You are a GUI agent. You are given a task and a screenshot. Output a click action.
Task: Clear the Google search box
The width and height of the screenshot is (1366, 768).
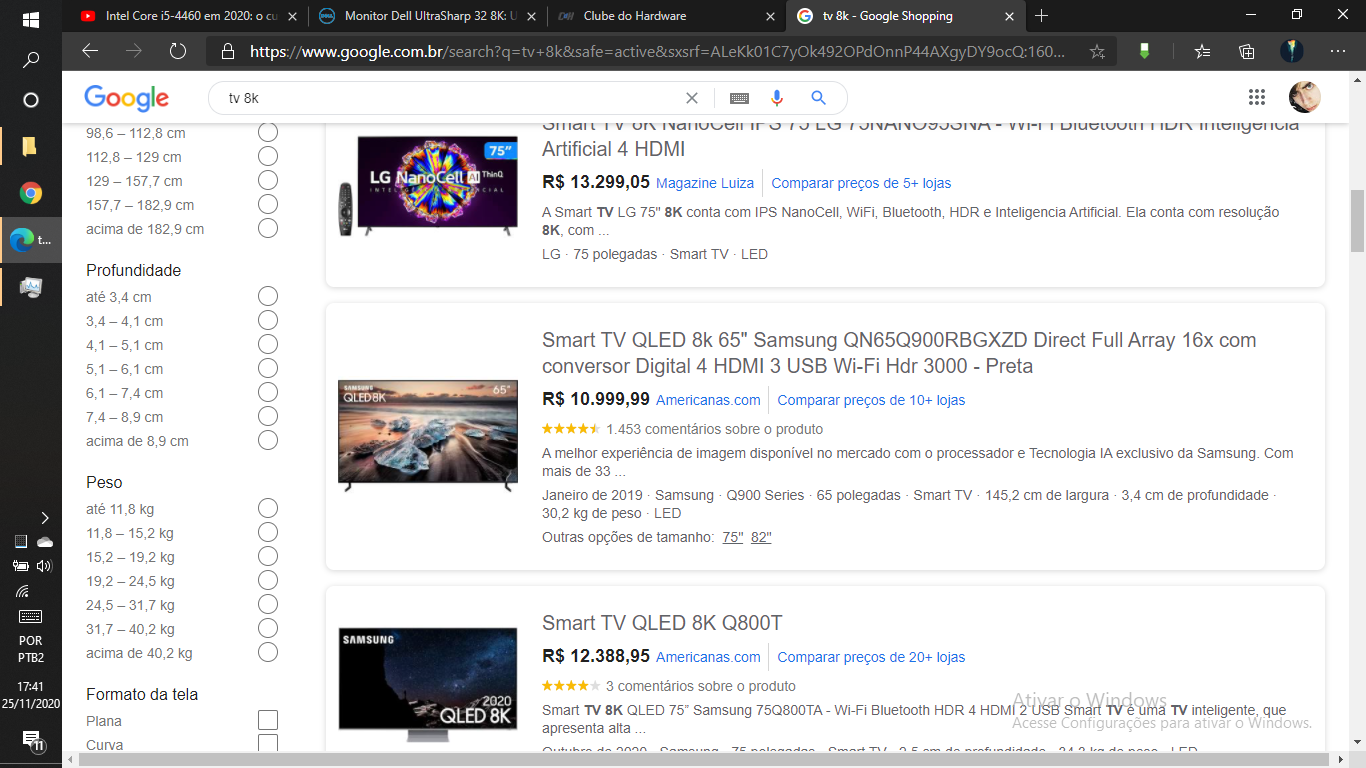tap(691, 98)
